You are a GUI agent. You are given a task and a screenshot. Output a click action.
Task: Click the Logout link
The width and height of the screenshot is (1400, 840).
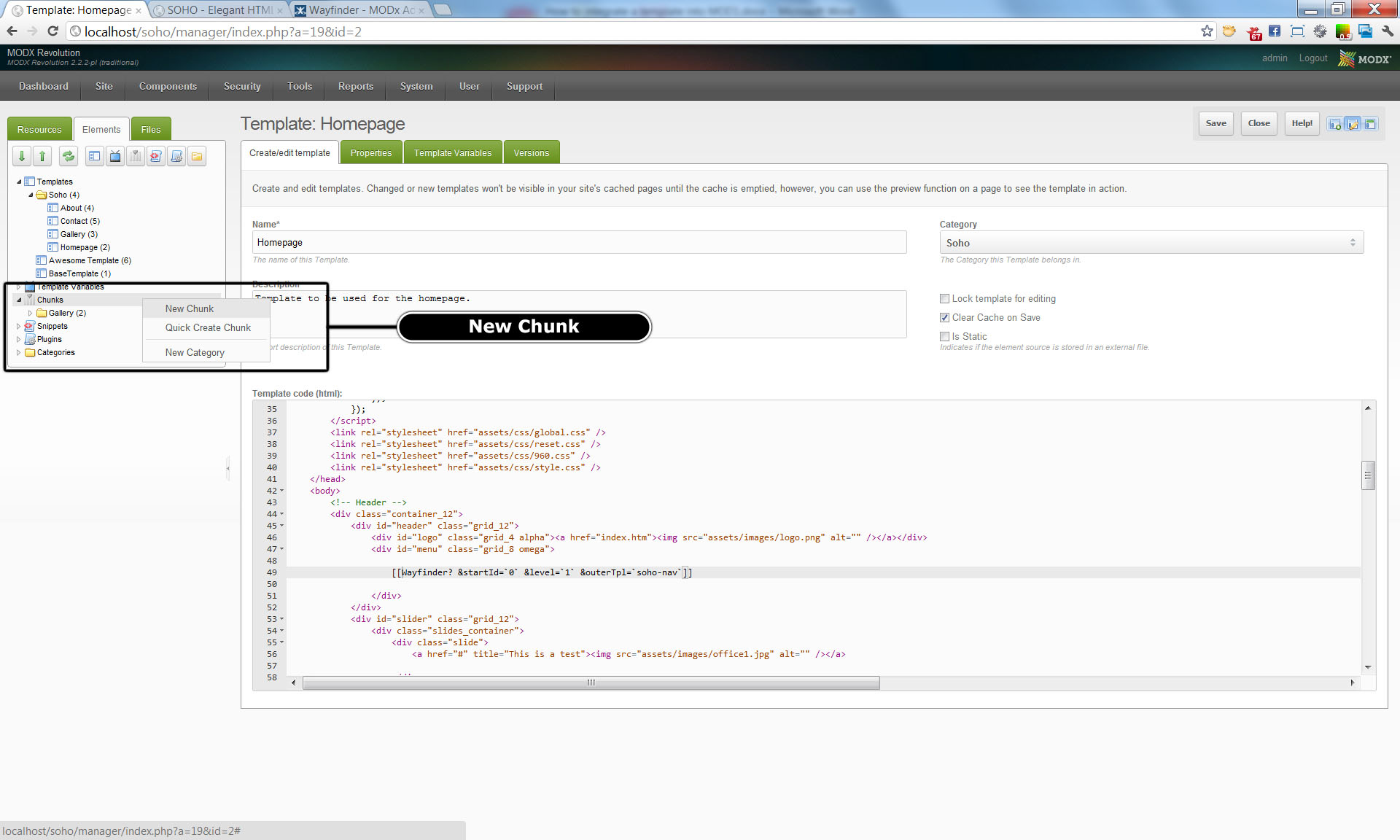1312,58
